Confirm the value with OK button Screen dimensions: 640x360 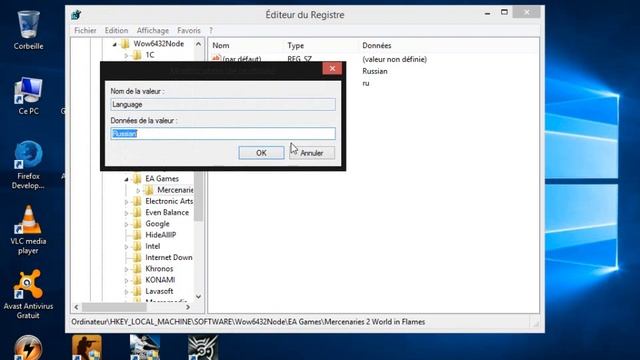tap(261, 153)
